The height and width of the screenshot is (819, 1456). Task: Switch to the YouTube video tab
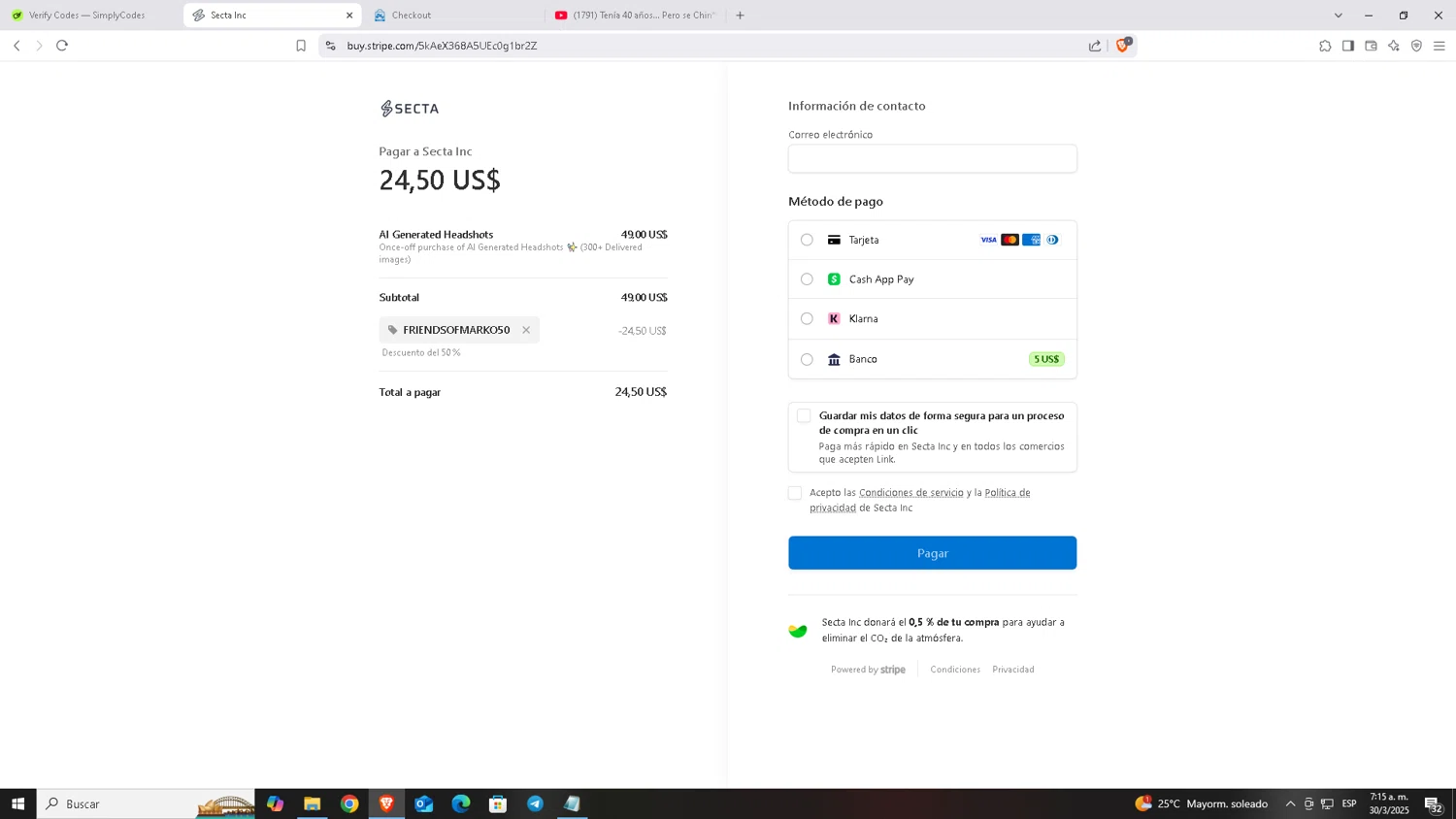636,16
